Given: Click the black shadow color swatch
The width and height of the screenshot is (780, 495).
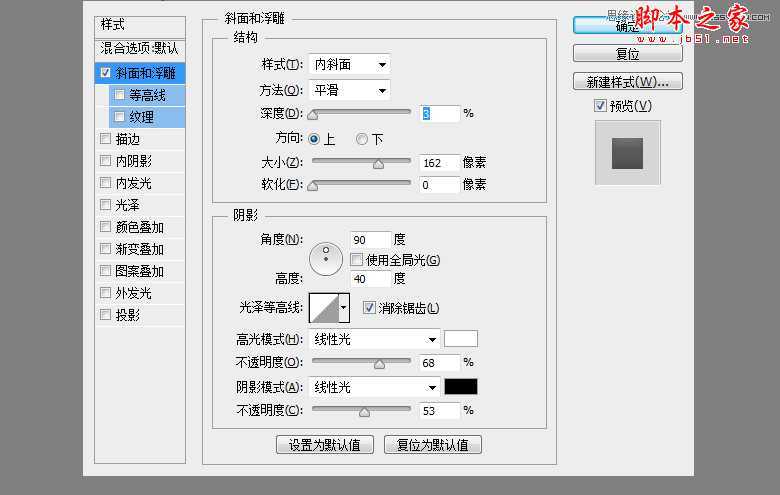Looking at the screenshot, I should click(461, 387).
